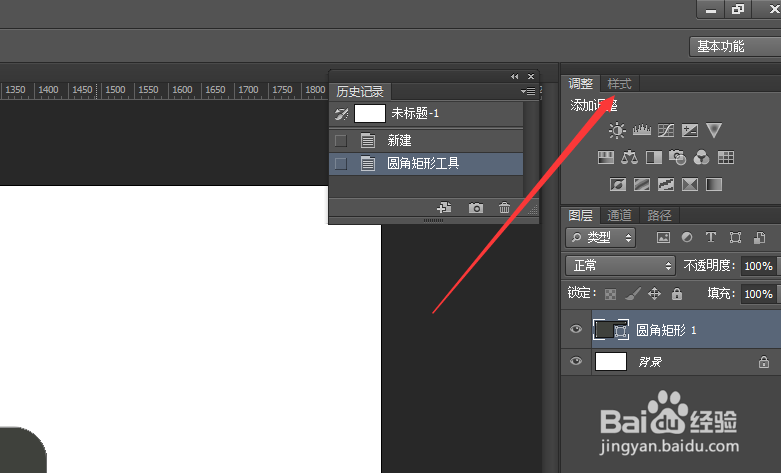781x473 pixels.
Task: Switch to the 路径 tab
Action: [659, 215]
